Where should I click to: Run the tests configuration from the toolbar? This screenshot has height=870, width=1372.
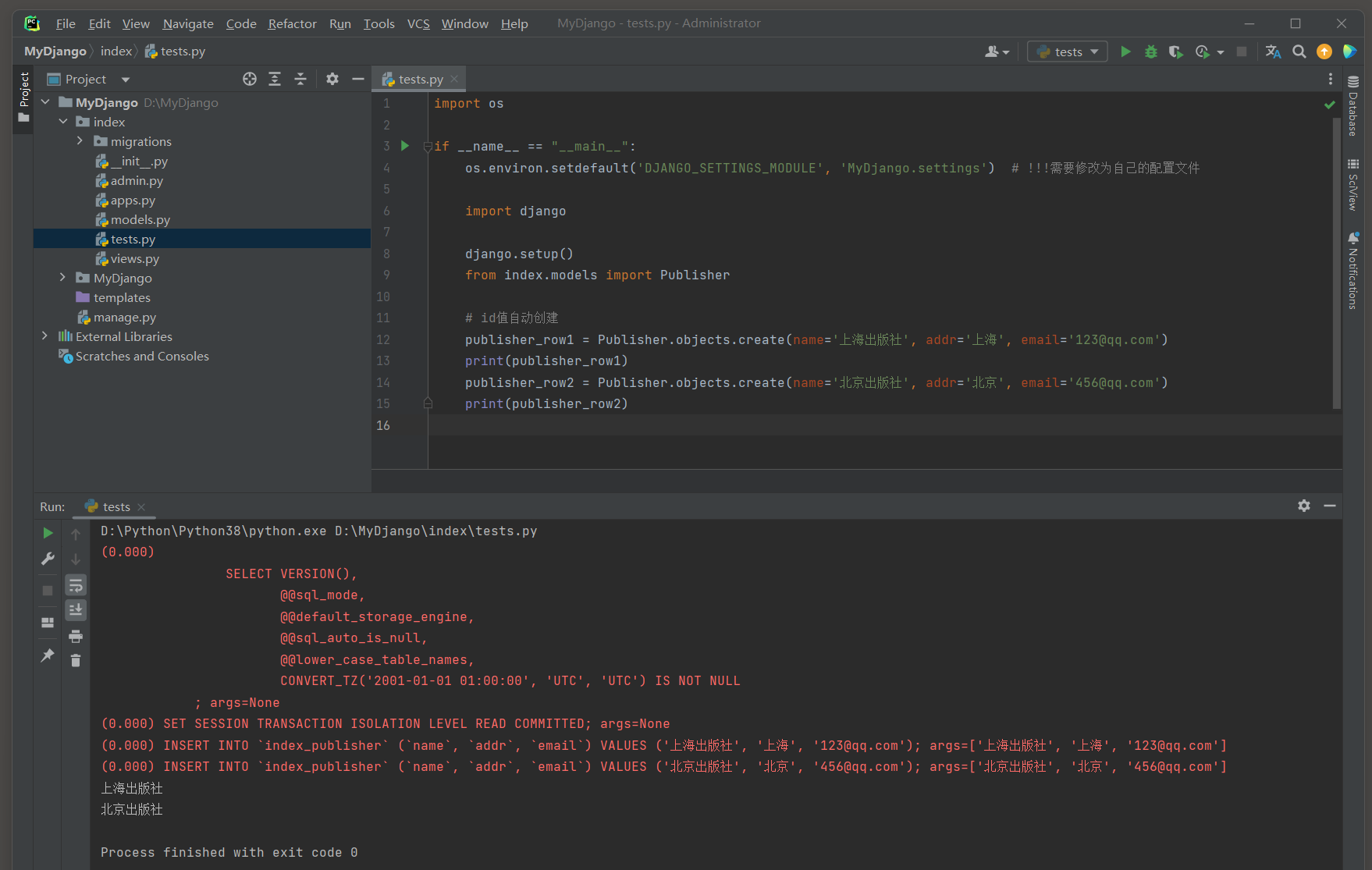1125,51
